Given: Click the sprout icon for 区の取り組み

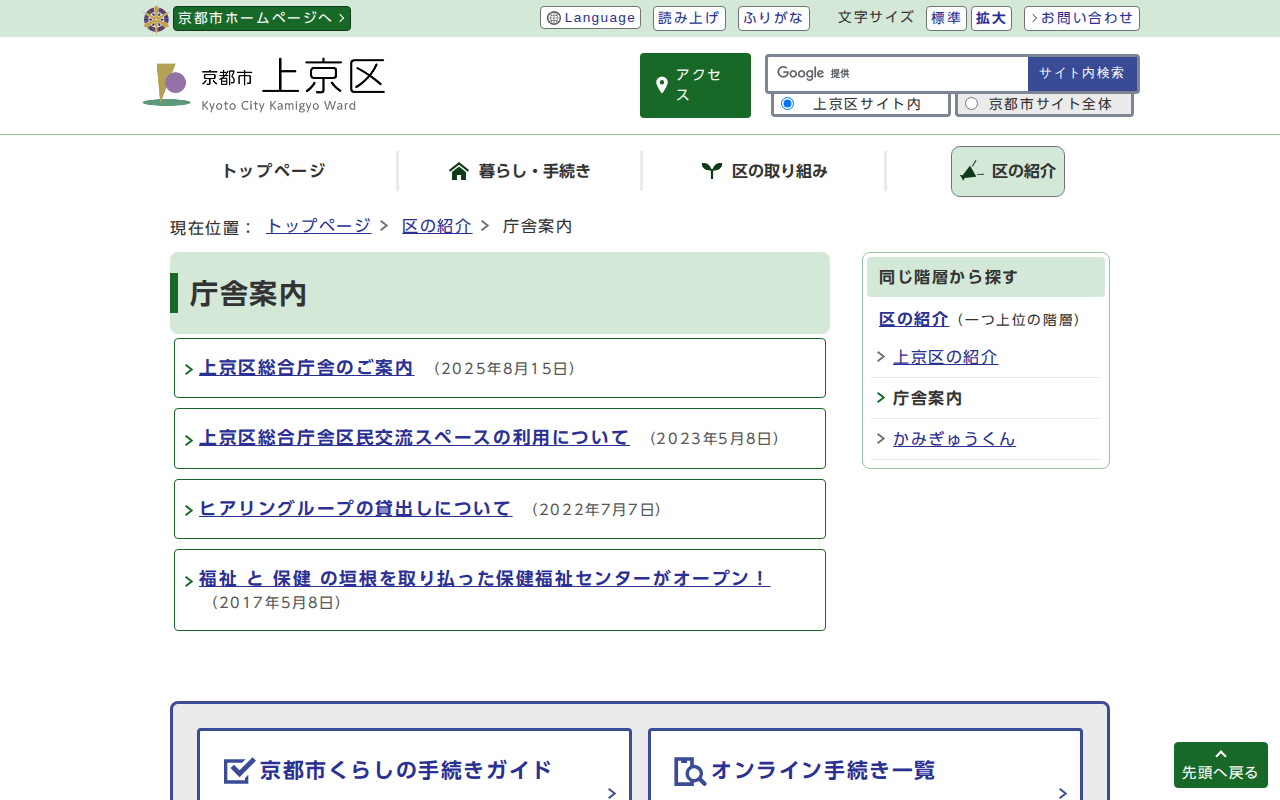Looking at the screenshot, I should [711, 171].
